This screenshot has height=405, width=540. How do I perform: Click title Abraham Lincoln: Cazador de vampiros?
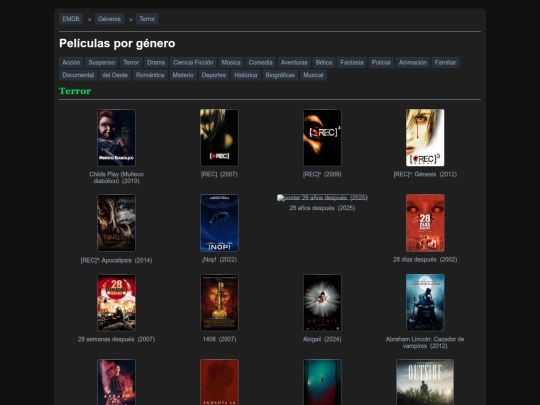click(425, 343)
